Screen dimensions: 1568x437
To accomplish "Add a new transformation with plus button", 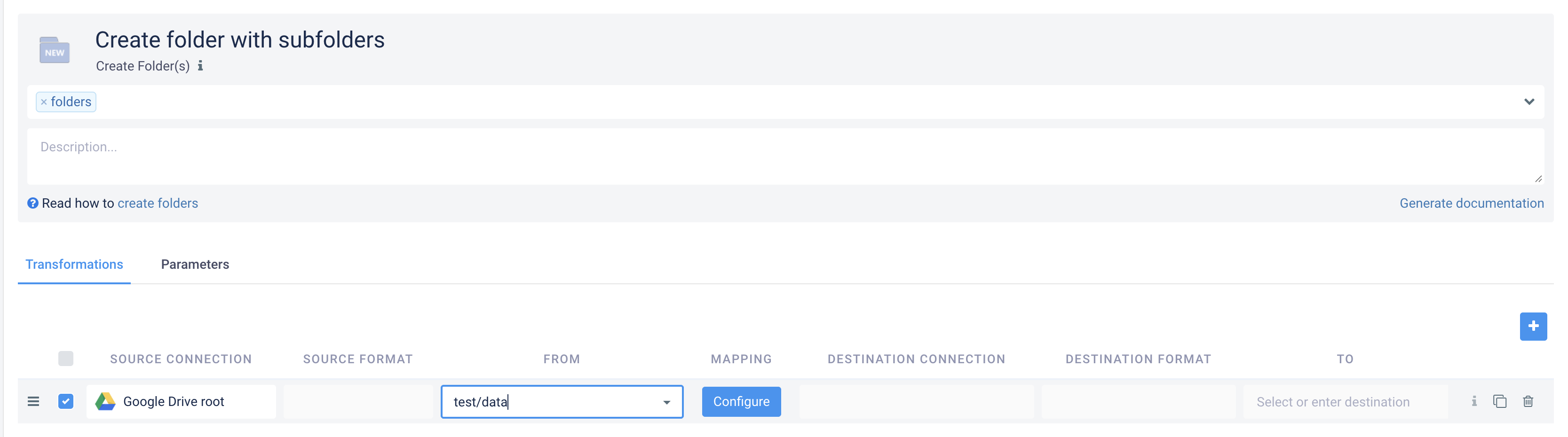I will click(1533, 327).
